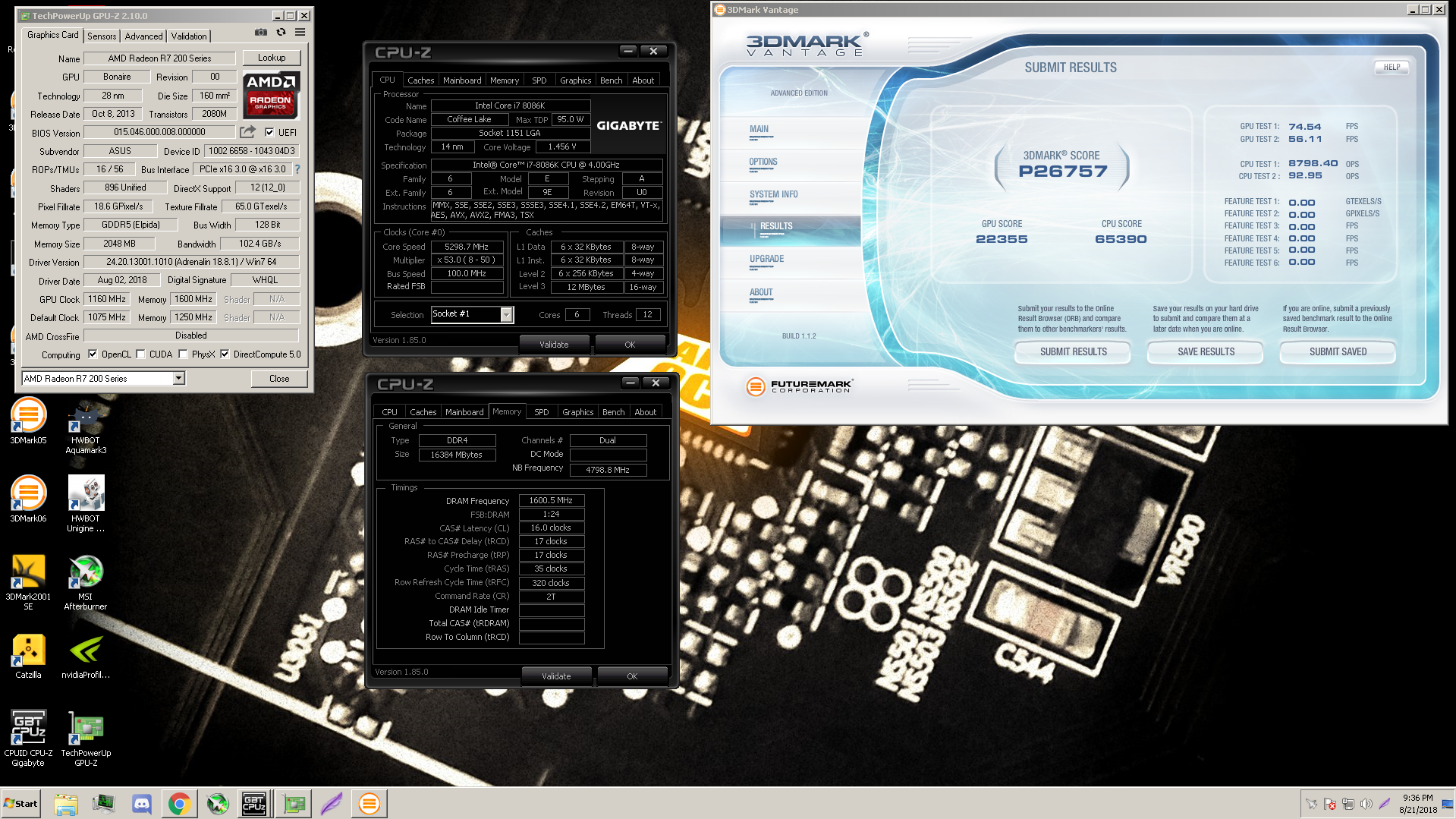
Task: Click the GPU-Z Close button
Action: [279, 378]
